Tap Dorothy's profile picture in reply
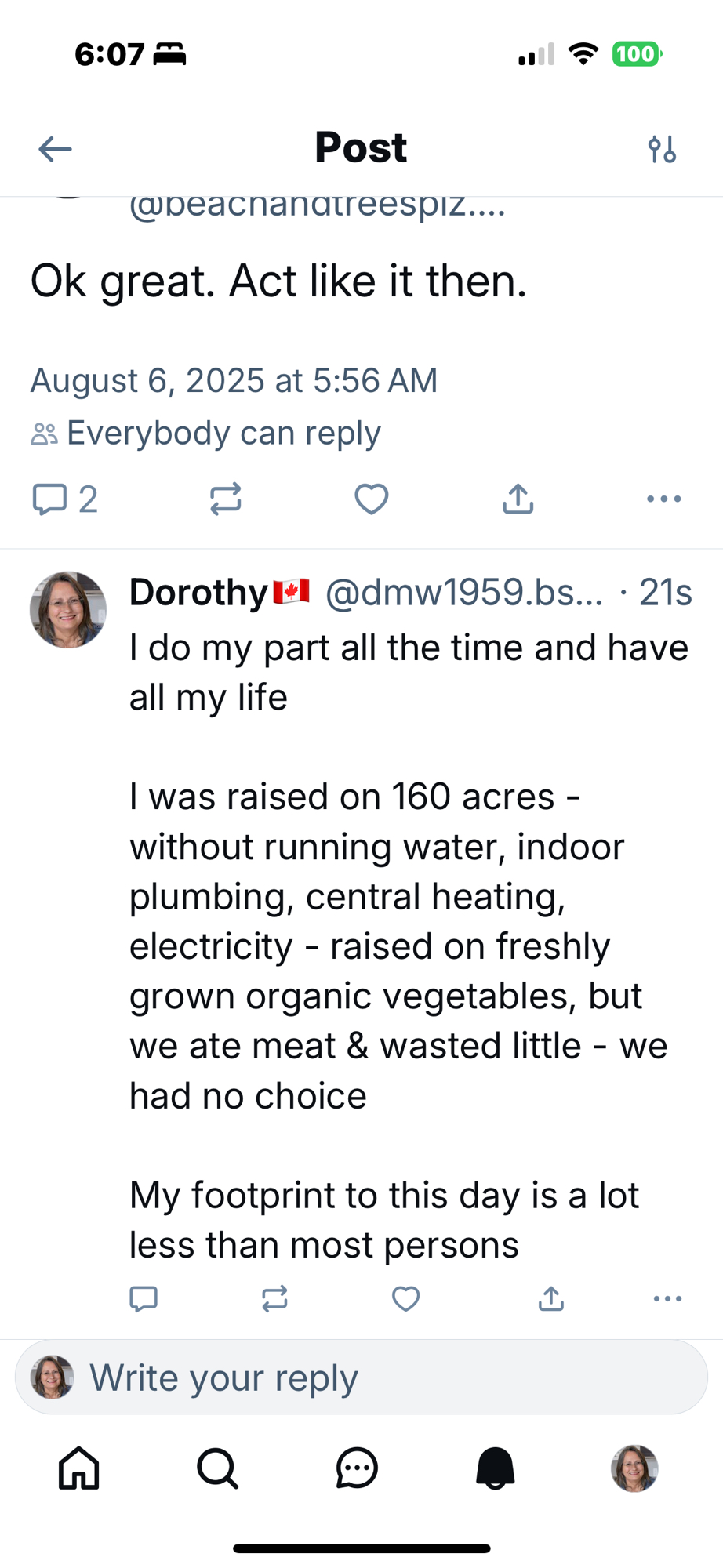Image resolution: width=723 pixels, height=1568 pixels. point(68,609)
